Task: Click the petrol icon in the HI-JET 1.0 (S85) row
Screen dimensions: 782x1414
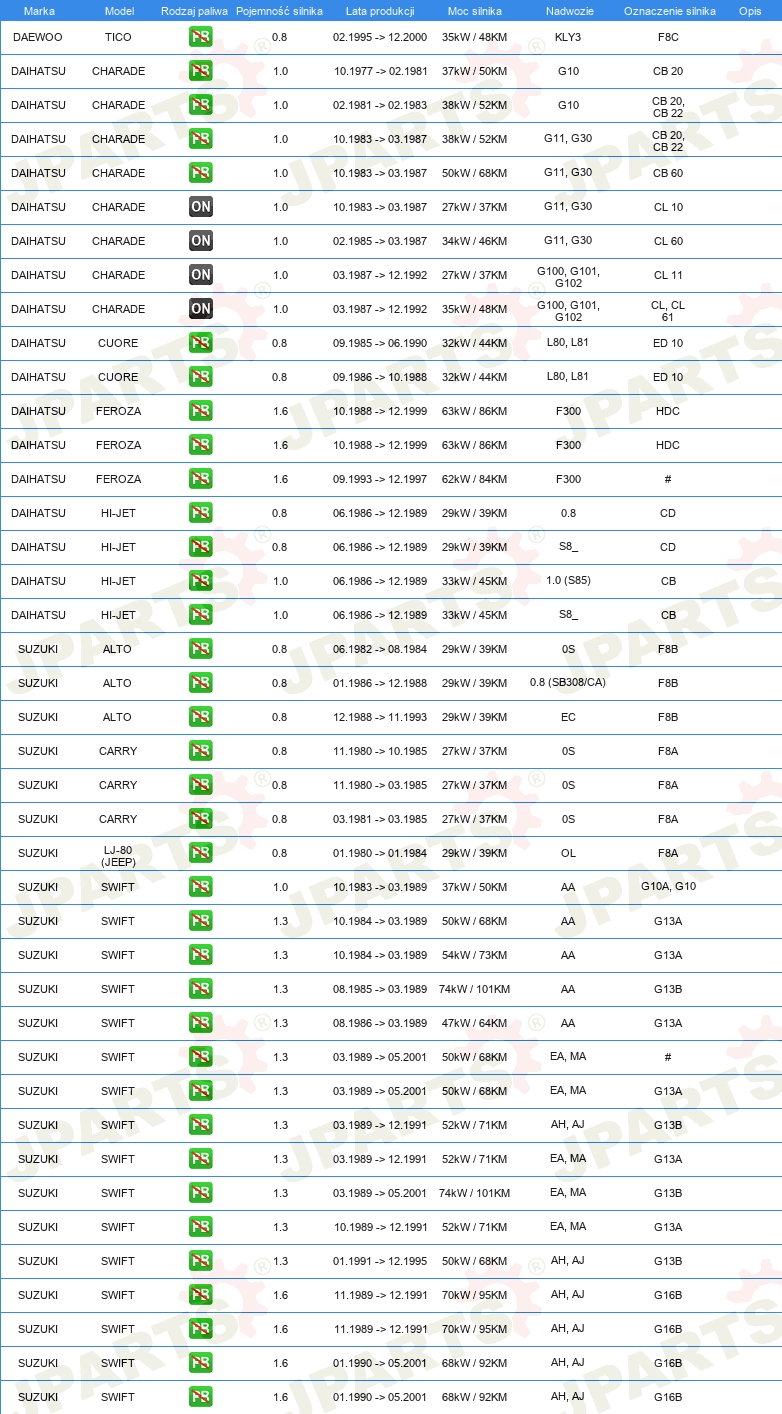Action: [x=200, y=581]
